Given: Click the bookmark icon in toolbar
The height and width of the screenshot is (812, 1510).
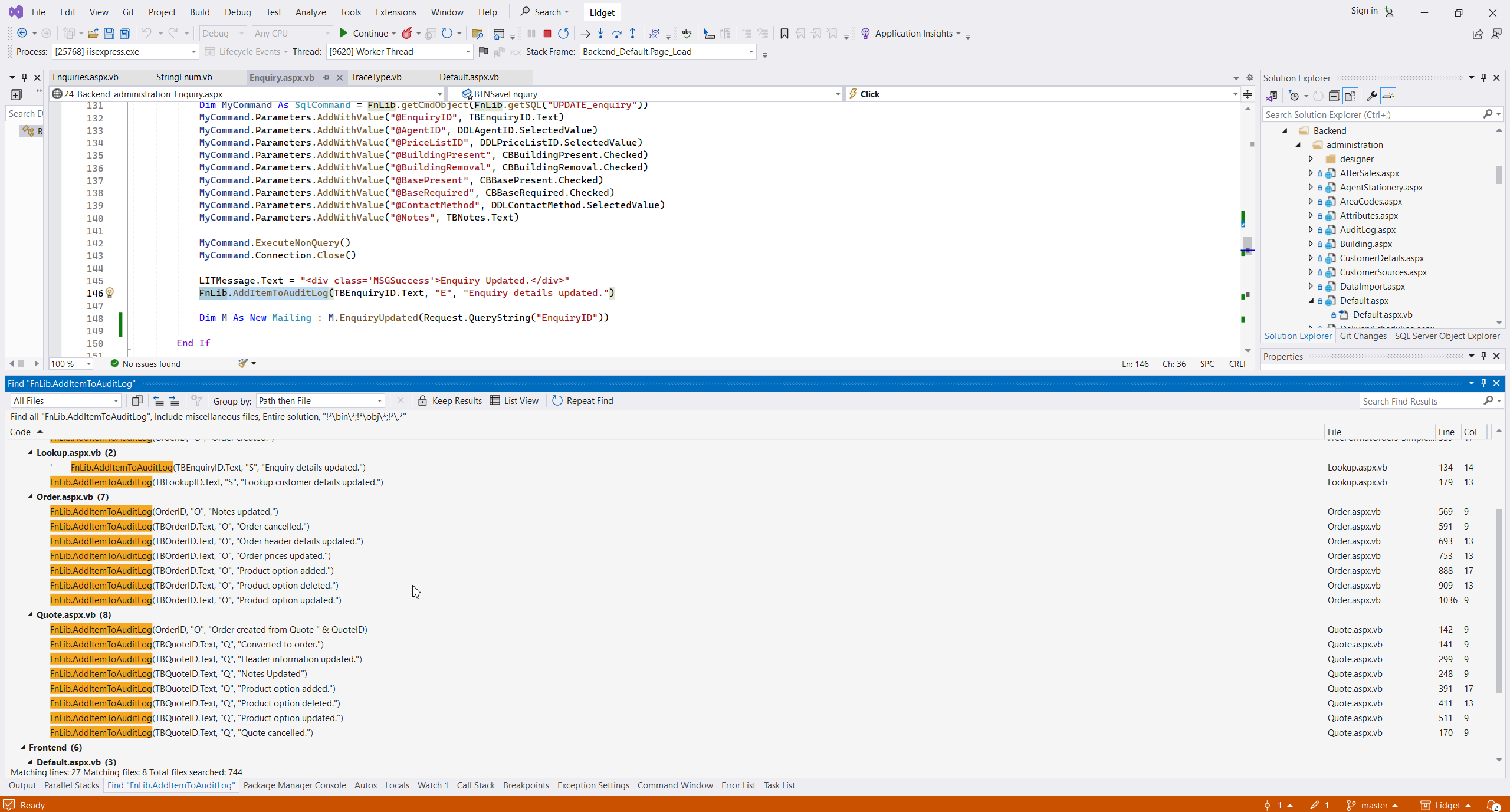Looking at the screenshot, I should (x=784, y=34).
